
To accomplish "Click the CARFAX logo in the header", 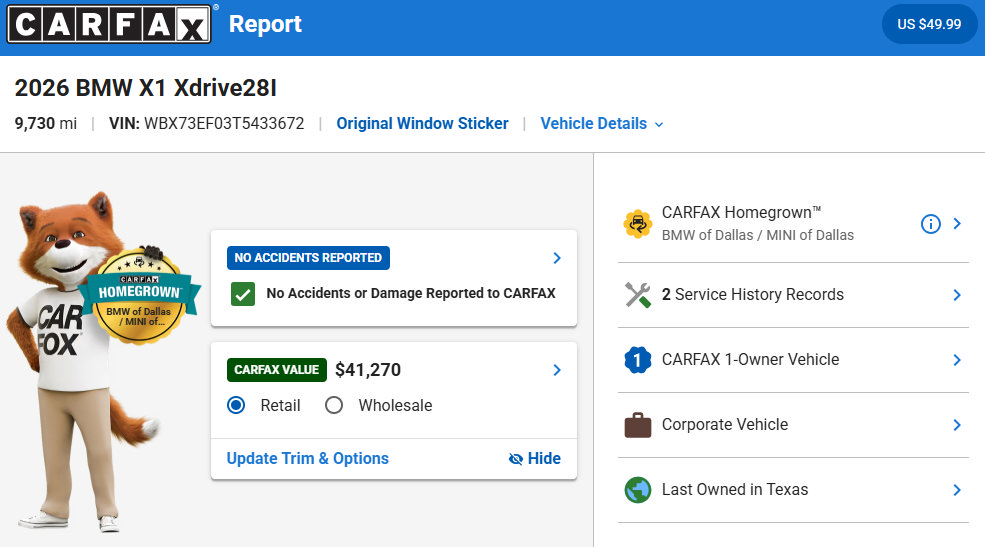I will [109, 24].
